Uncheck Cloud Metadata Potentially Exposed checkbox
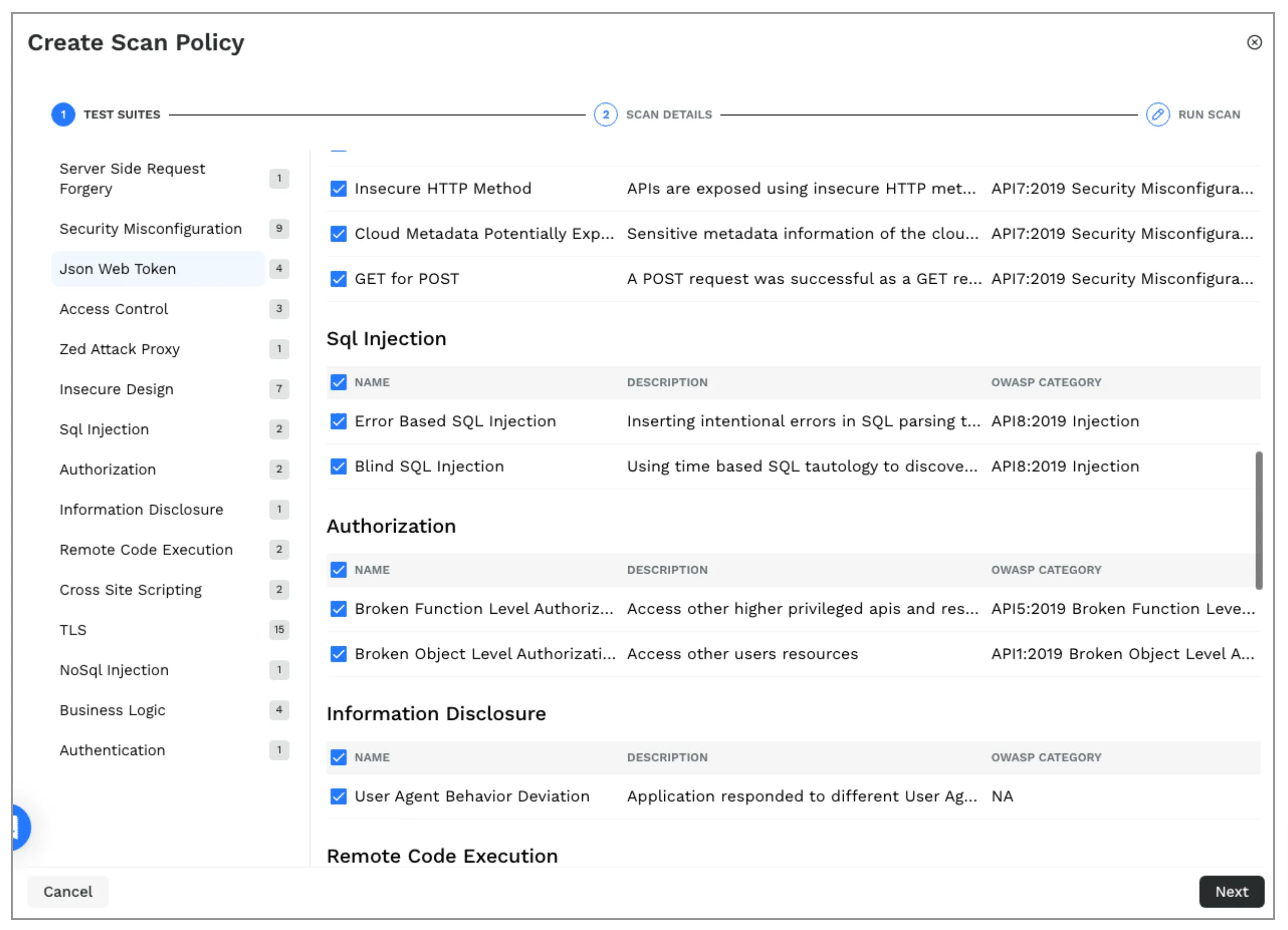This screenshot has width=1288, height=930. [338, 234]
